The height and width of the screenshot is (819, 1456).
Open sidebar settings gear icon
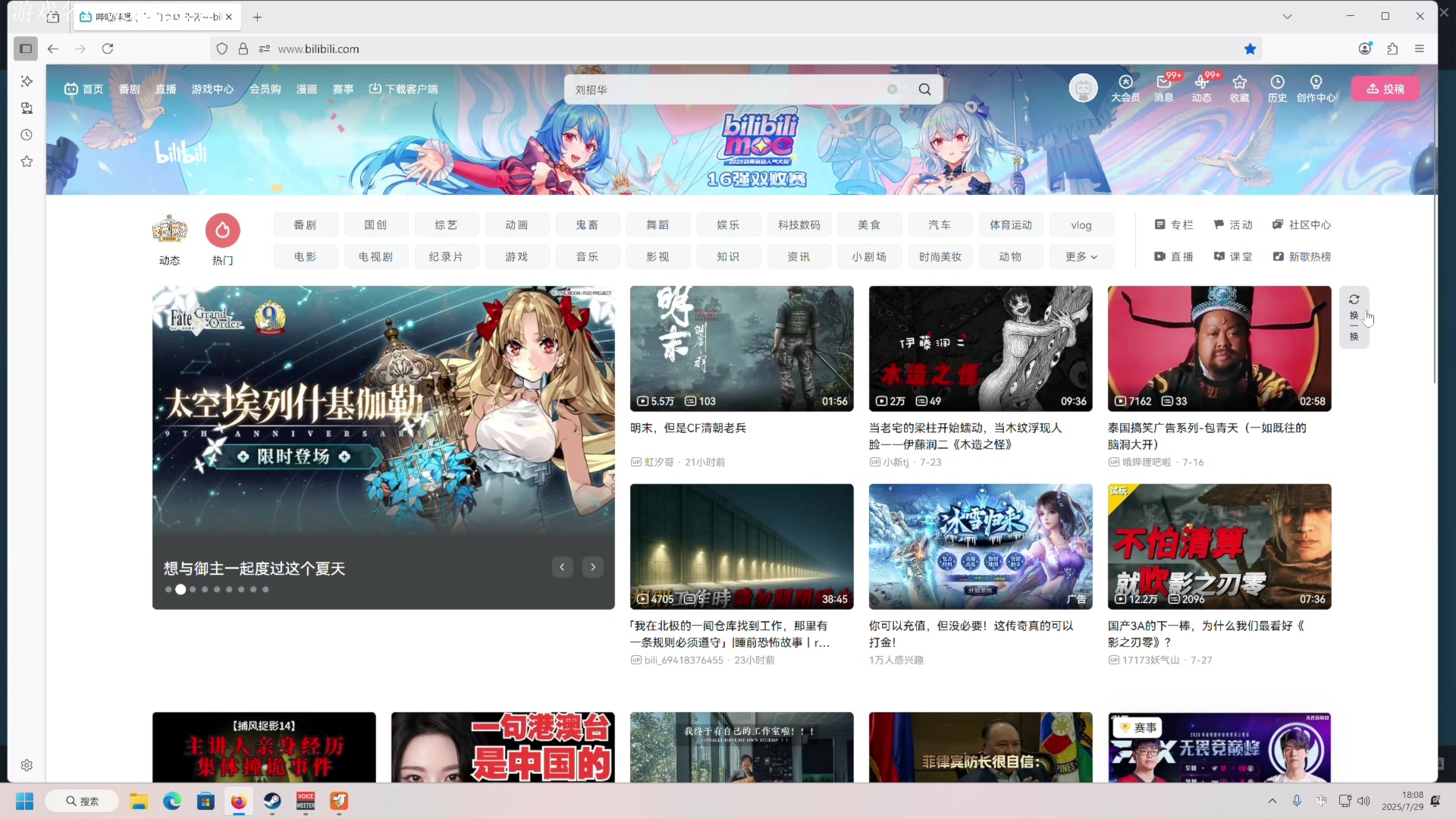click(27, 765)
